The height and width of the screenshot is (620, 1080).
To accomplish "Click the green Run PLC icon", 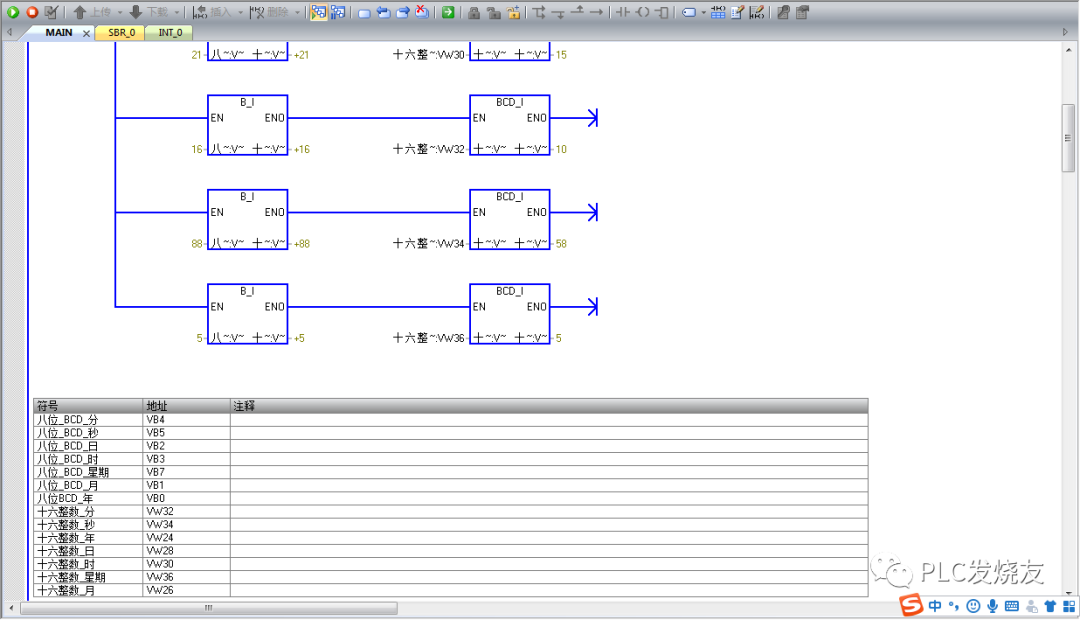I will (x=12, y=12).
